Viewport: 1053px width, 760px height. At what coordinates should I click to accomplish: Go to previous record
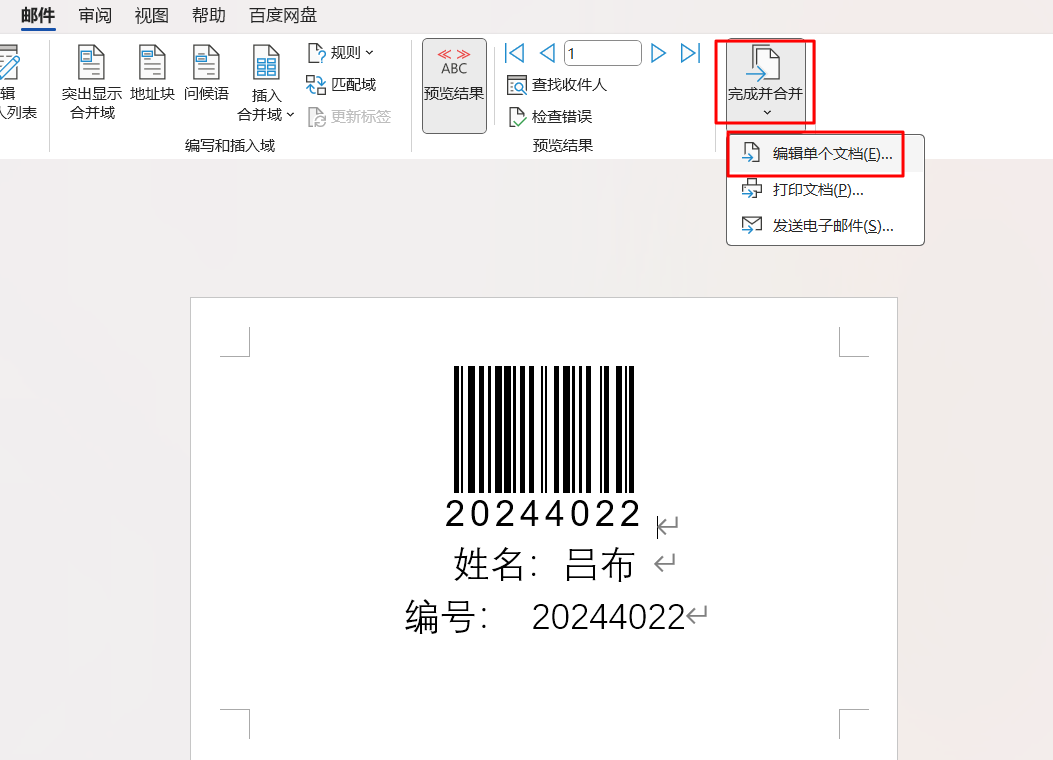point(547,53)
